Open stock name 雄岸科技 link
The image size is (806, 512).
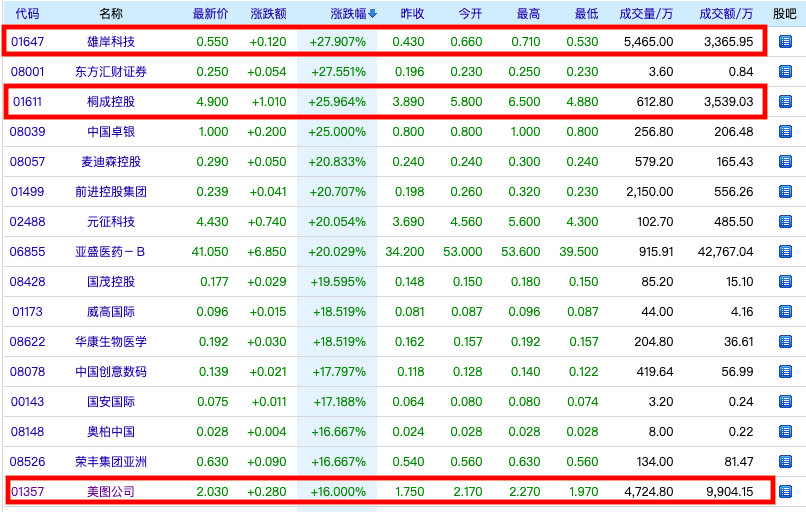click(111, 42)
